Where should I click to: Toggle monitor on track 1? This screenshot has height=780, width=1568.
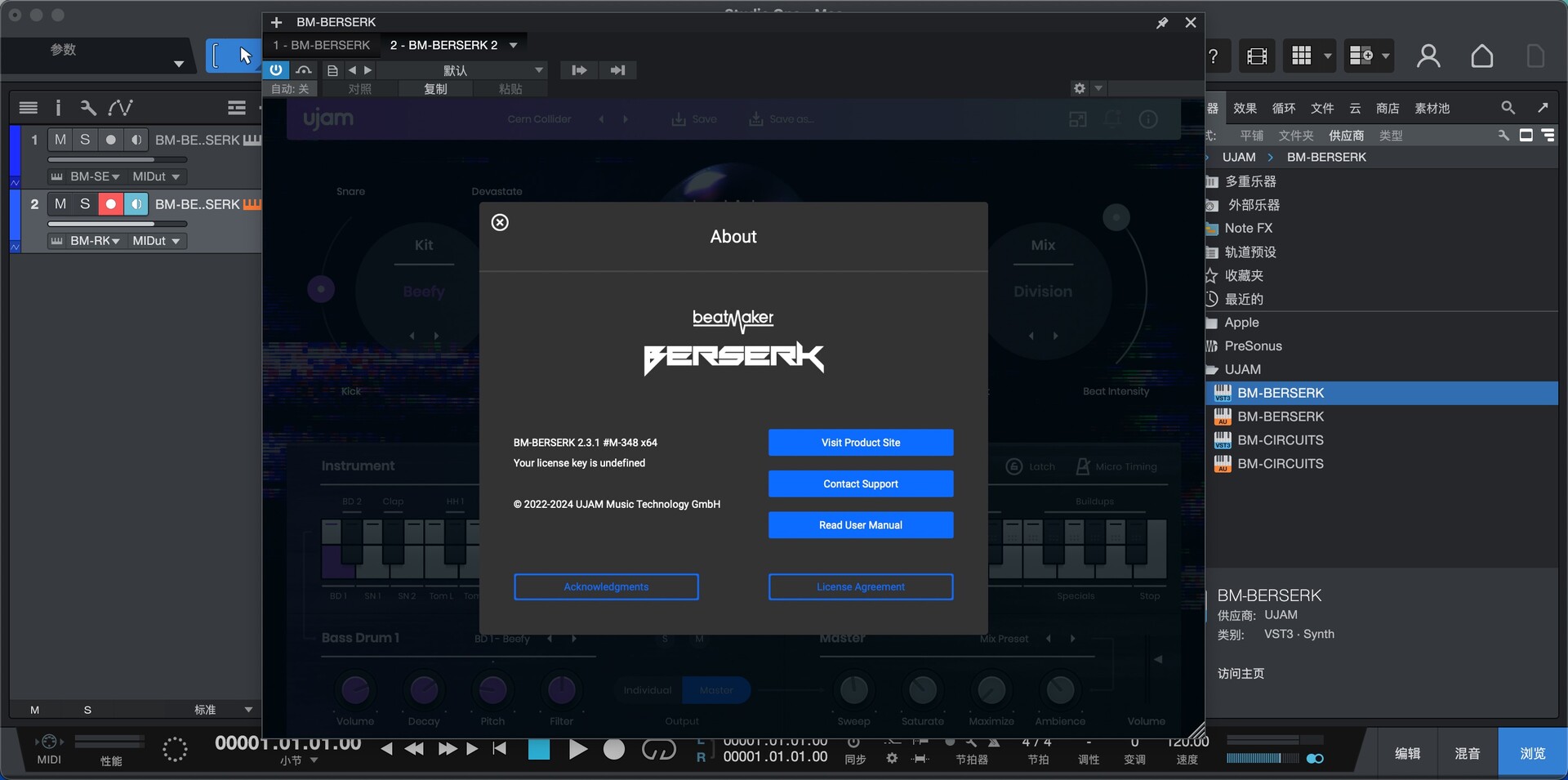coord(136,140)
